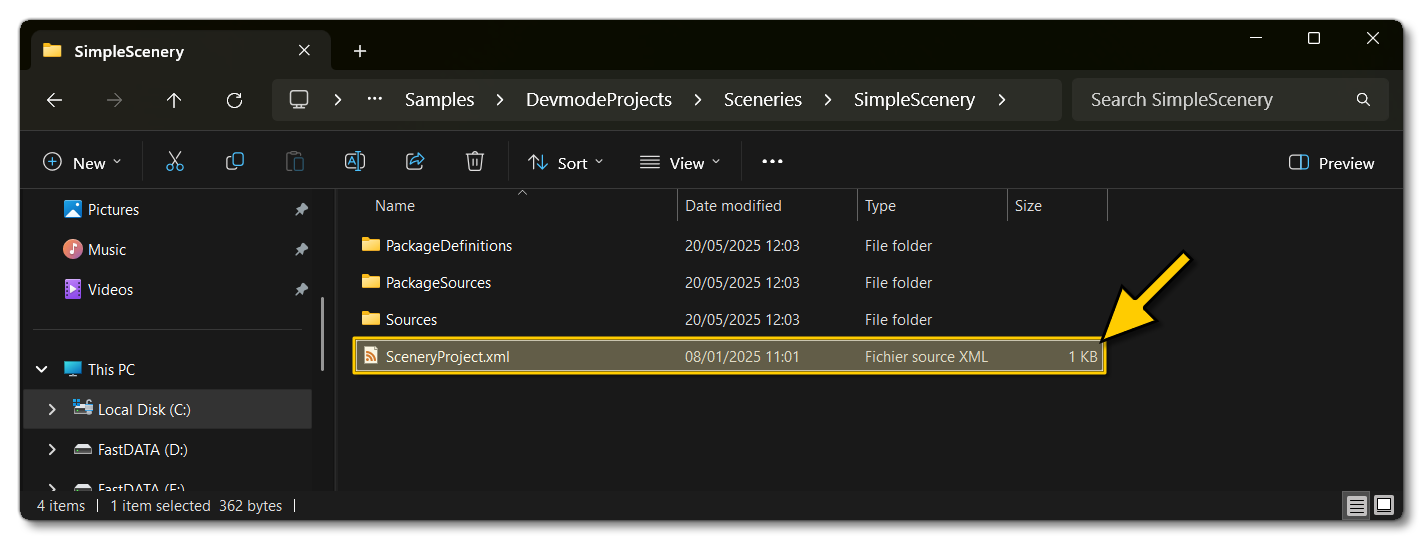Click the Rename icon in toolbar

pyautogui.click(x=355, y=162)
